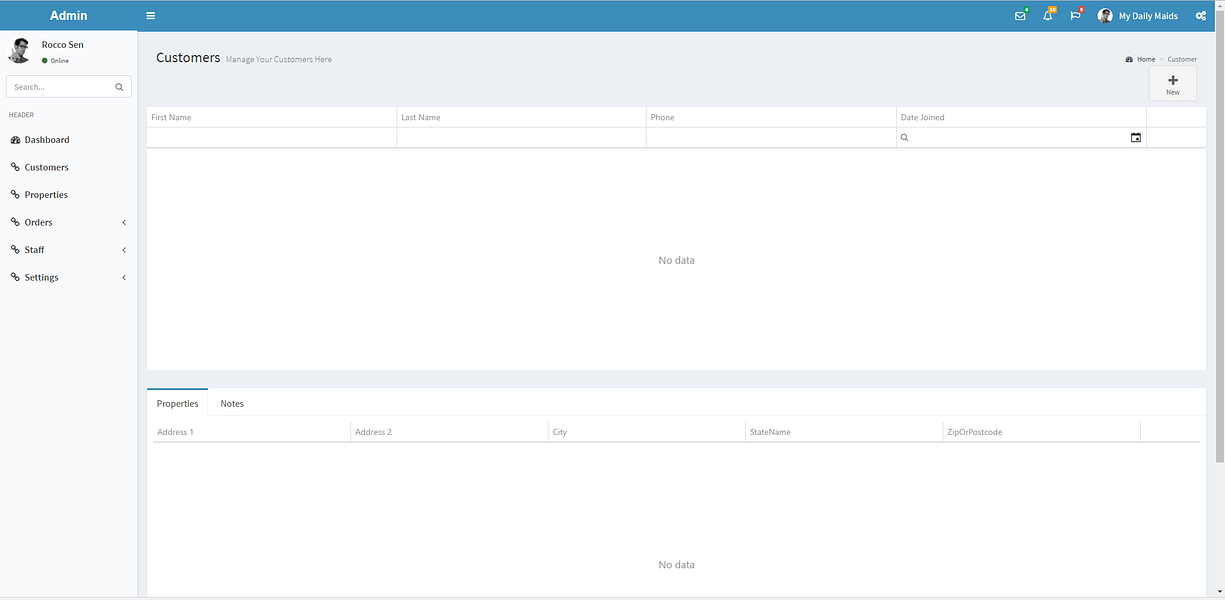Open the control sidebar gears icon

(1201, 16)
